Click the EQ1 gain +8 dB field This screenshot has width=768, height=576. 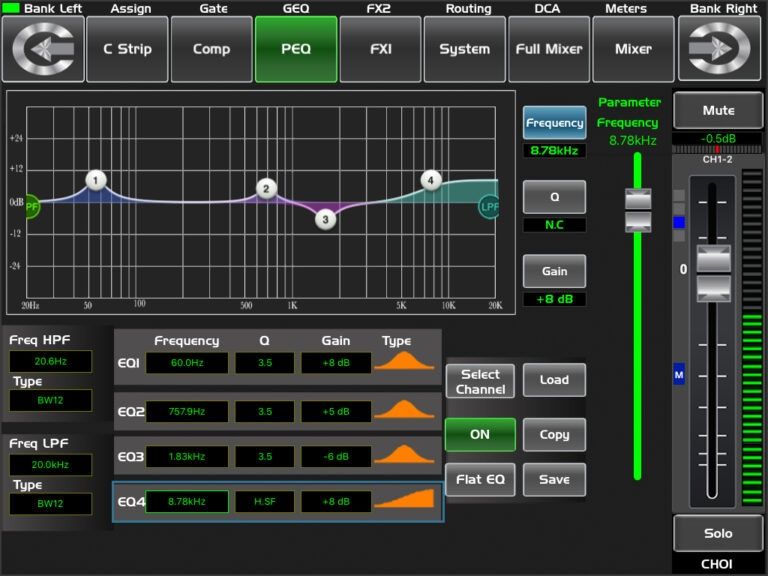click(336, 363)
